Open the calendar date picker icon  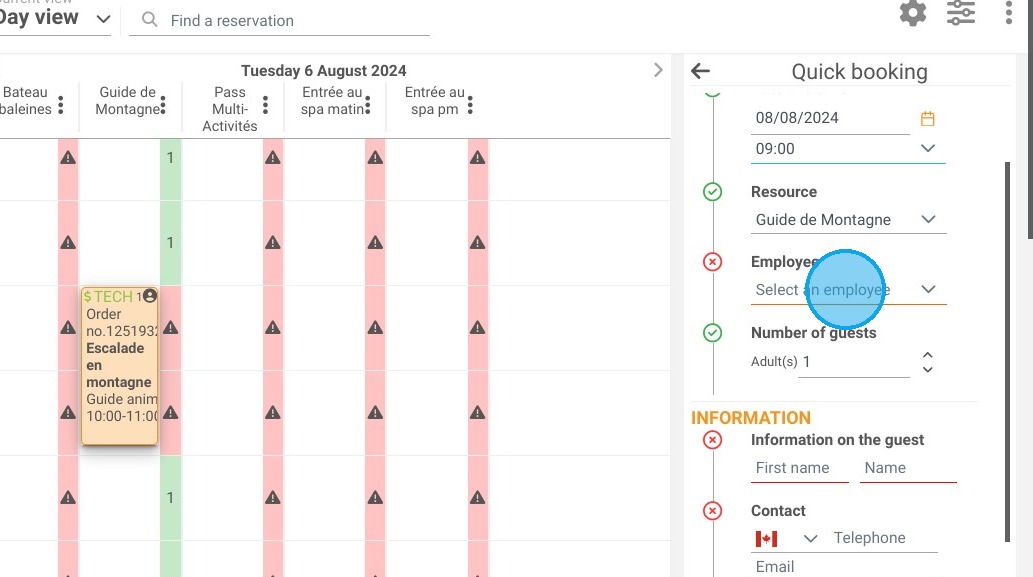point(928,119)
